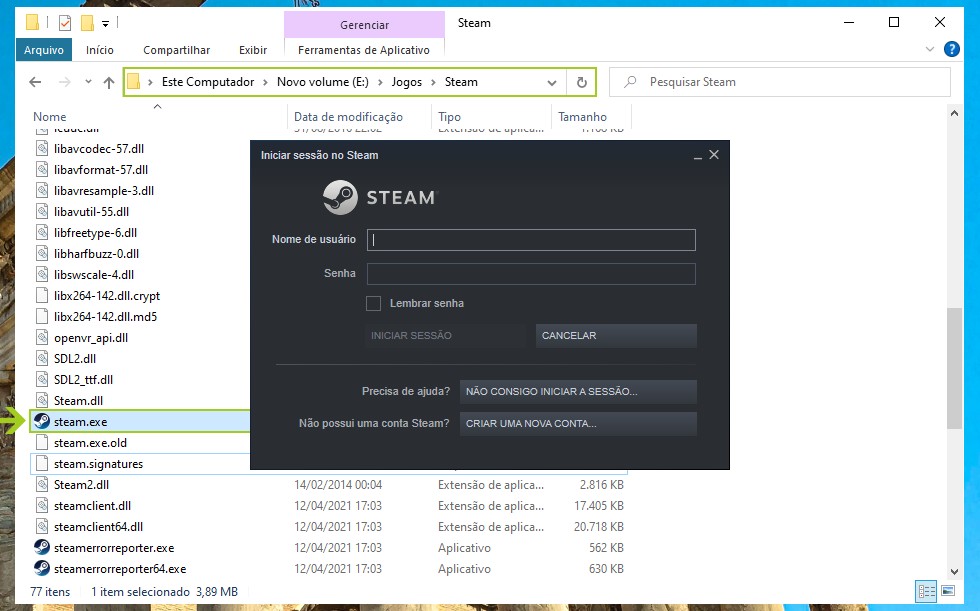Click the Properties icon in quick access toolbar

64,22
